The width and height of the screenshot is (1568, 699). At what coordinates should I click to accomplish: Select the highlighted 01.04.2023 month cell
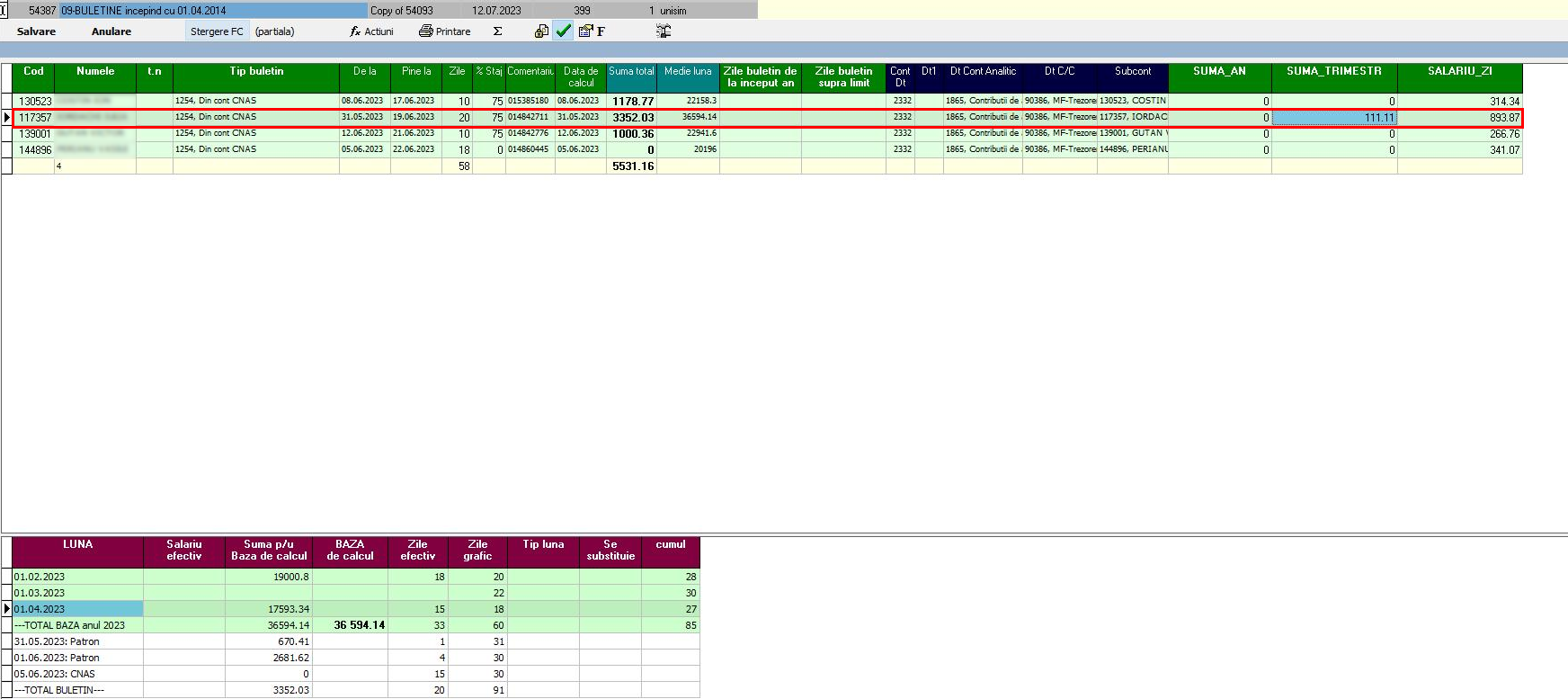[x=77, y=609]
